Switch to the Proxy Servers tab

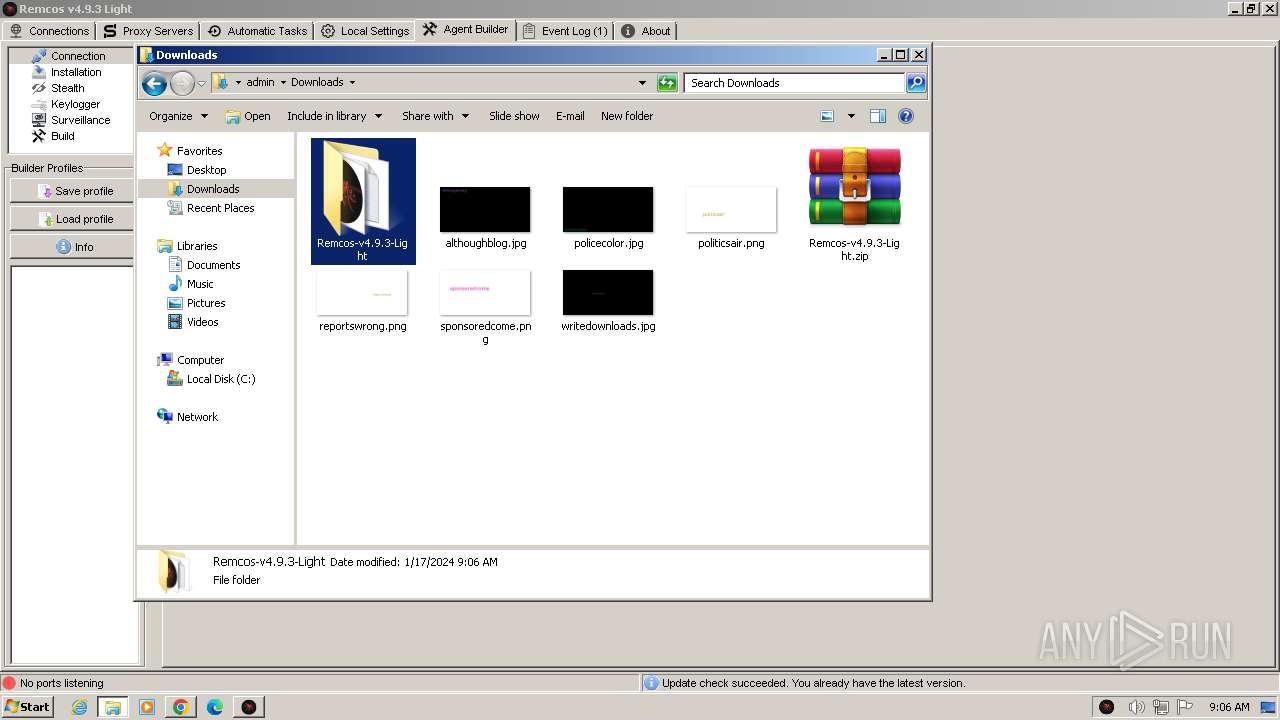(x=148, y=31)
